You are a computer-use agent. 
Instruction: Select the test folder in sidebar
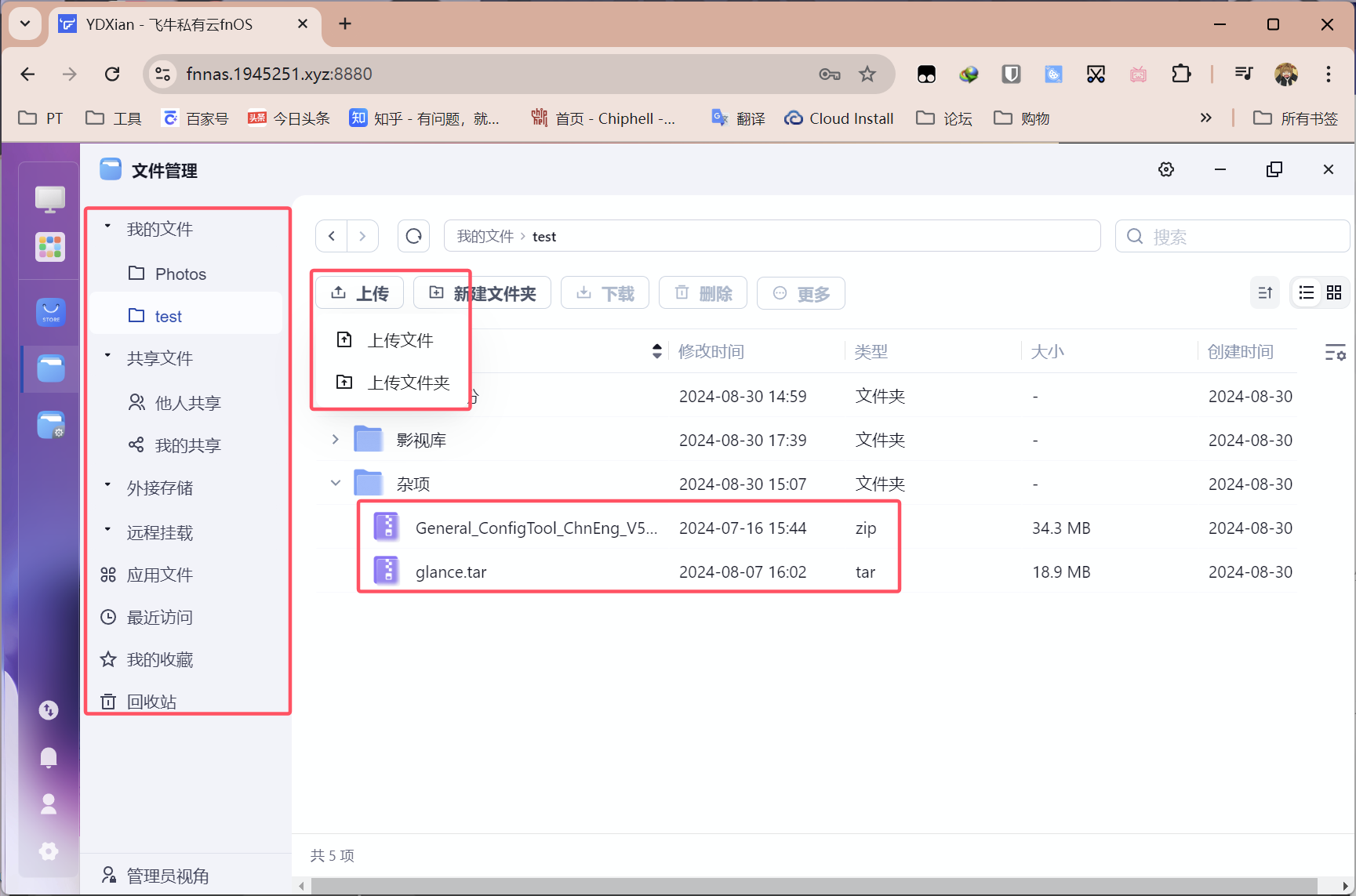[186, 316]
